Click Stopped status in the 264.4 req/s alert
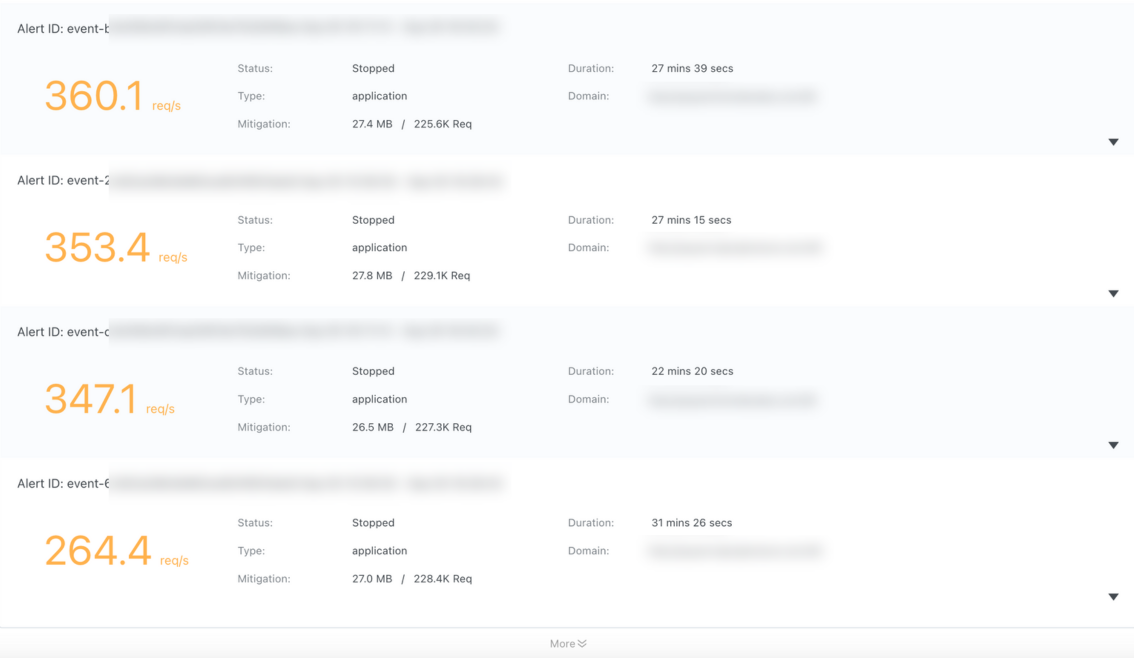Screen dimensions: 1134x658 373,523
